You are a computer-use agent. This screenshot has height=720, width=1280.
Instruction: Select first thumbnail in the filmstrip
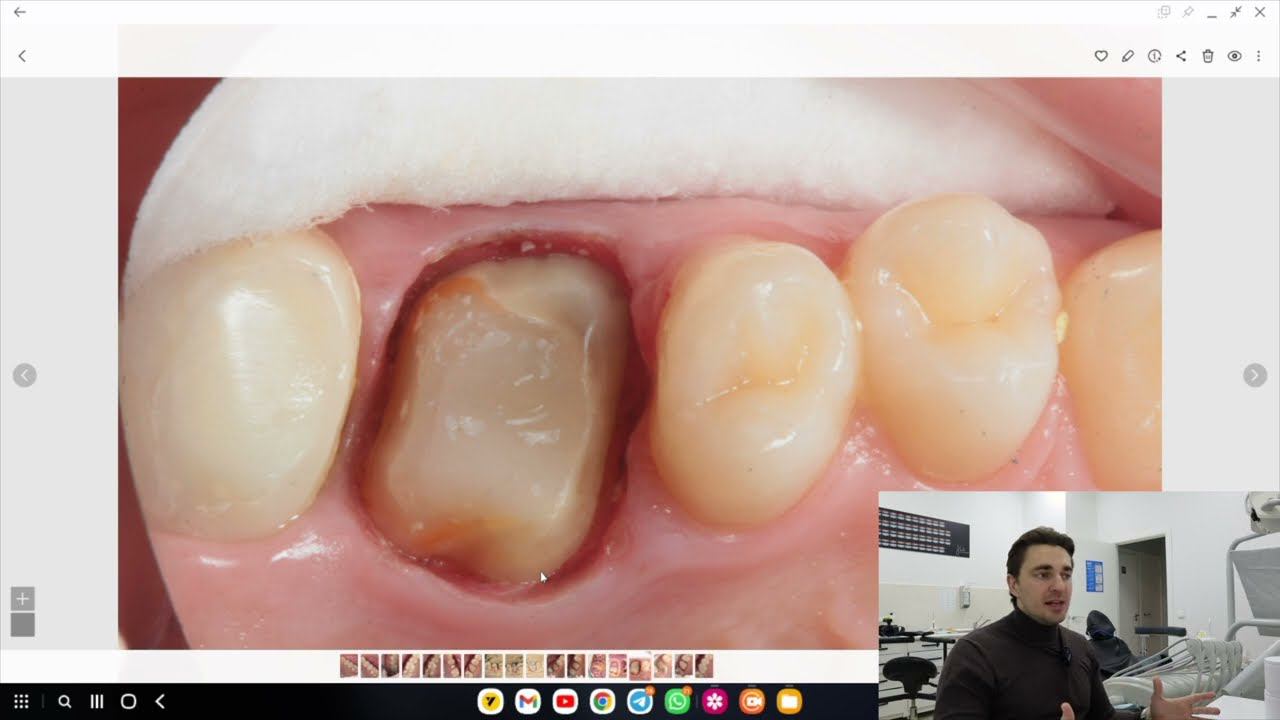(x=349, y=666)
